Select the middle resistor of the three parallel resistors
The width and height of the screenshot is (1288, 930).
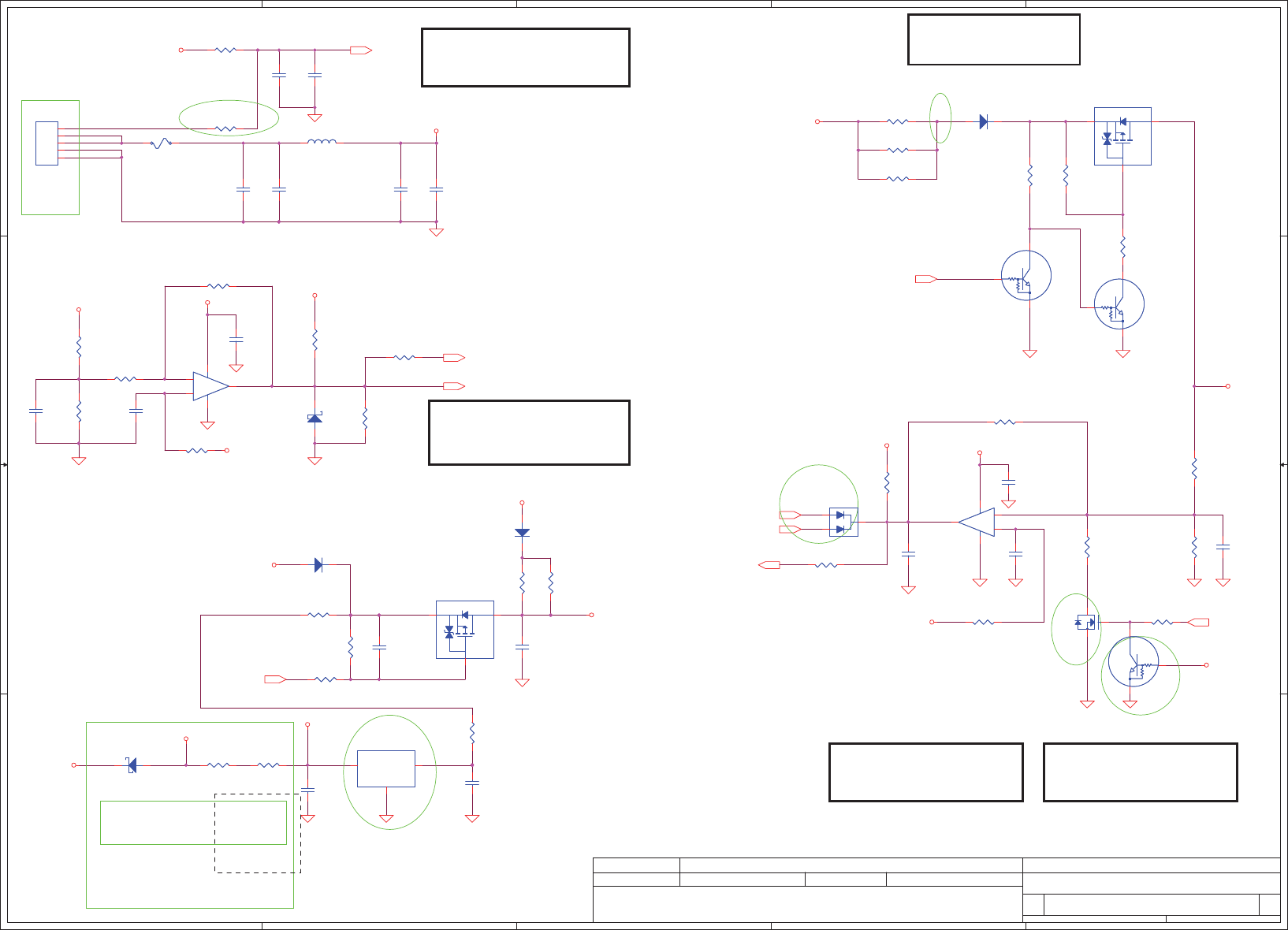pos(898,150)
